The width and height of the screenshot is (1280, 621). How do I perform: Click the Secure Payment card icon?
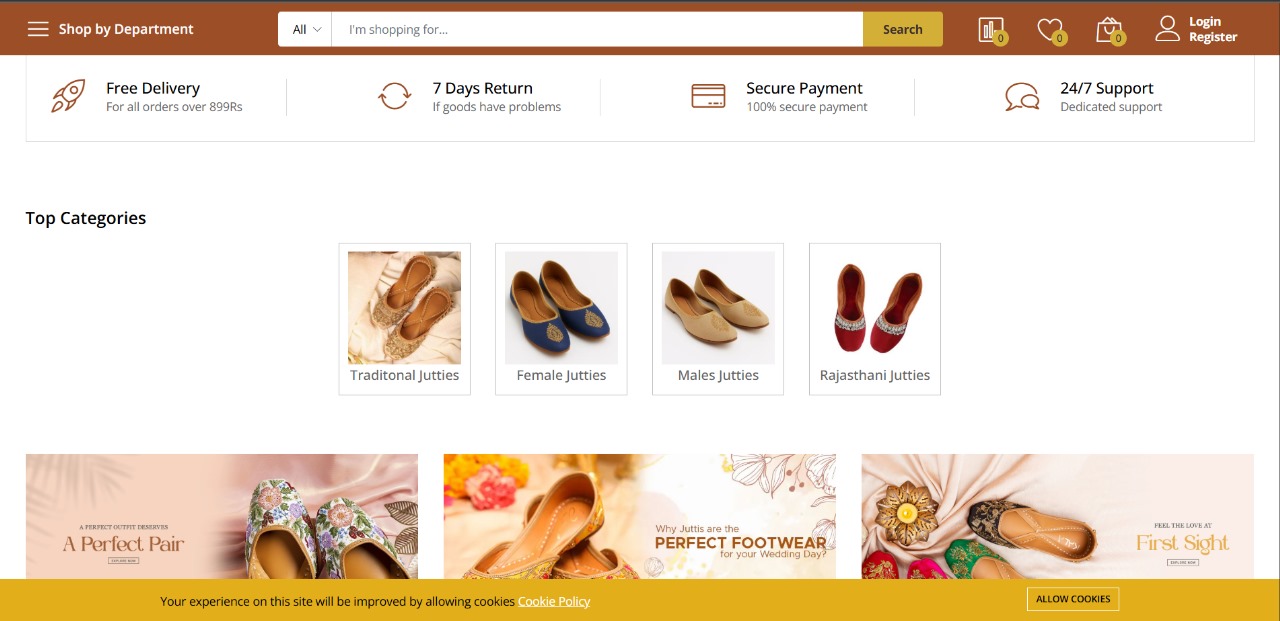[x=708, y=96]
